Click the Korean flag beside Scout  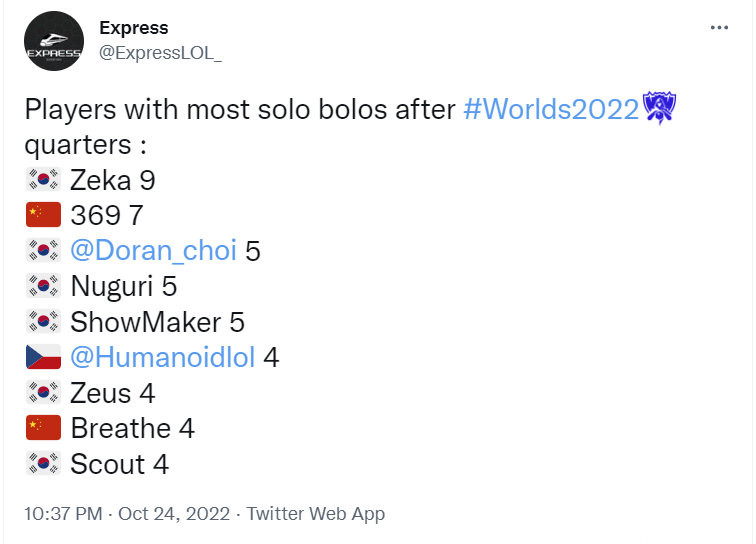tap(44, 464)
